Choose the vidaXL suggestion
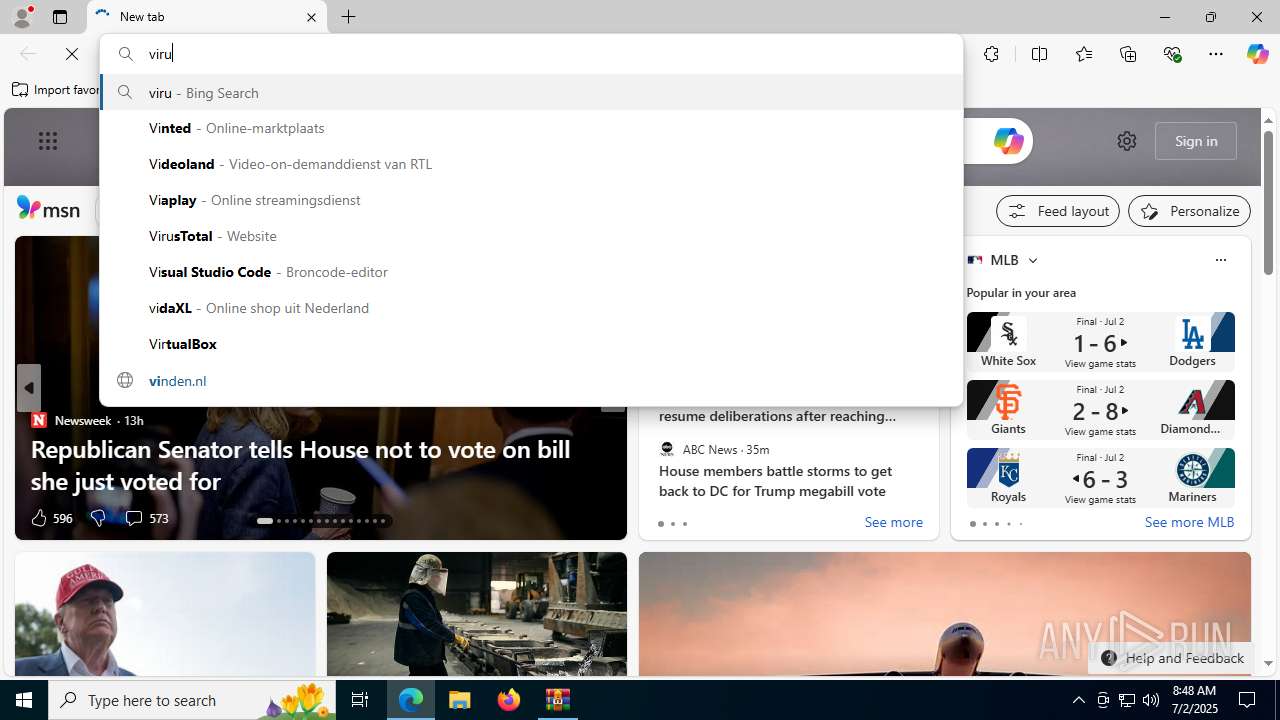Viewport: 1280px width, 720px height. point(531,308)
